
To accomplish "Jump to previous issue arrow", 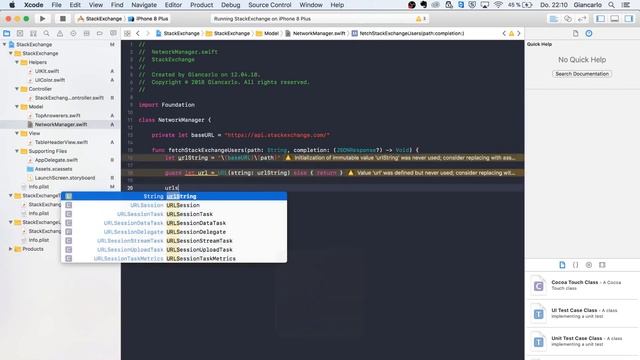I will 504,33.
